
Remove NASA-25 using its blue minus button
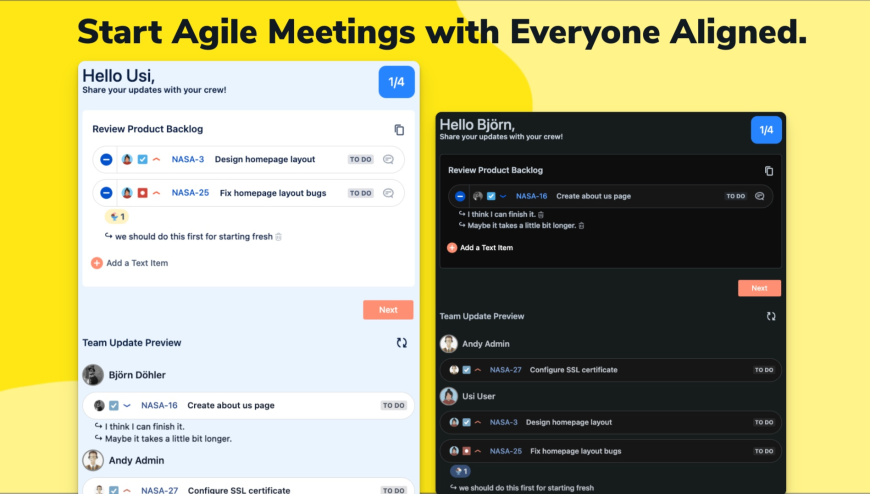pos(106,193)
